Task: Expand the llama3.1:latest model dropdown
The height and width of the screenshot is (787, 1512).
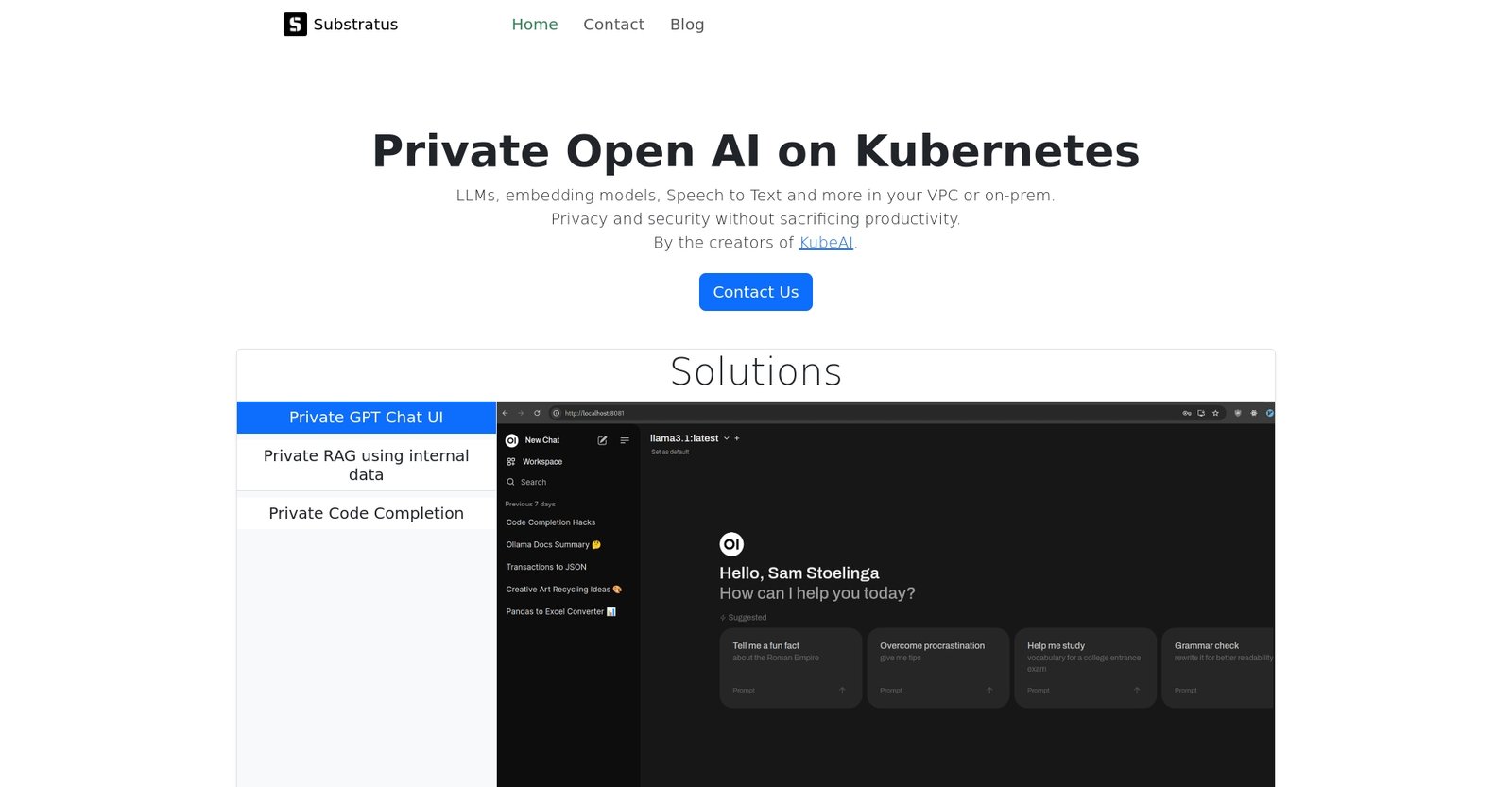Action: click(x=726, y=438)
